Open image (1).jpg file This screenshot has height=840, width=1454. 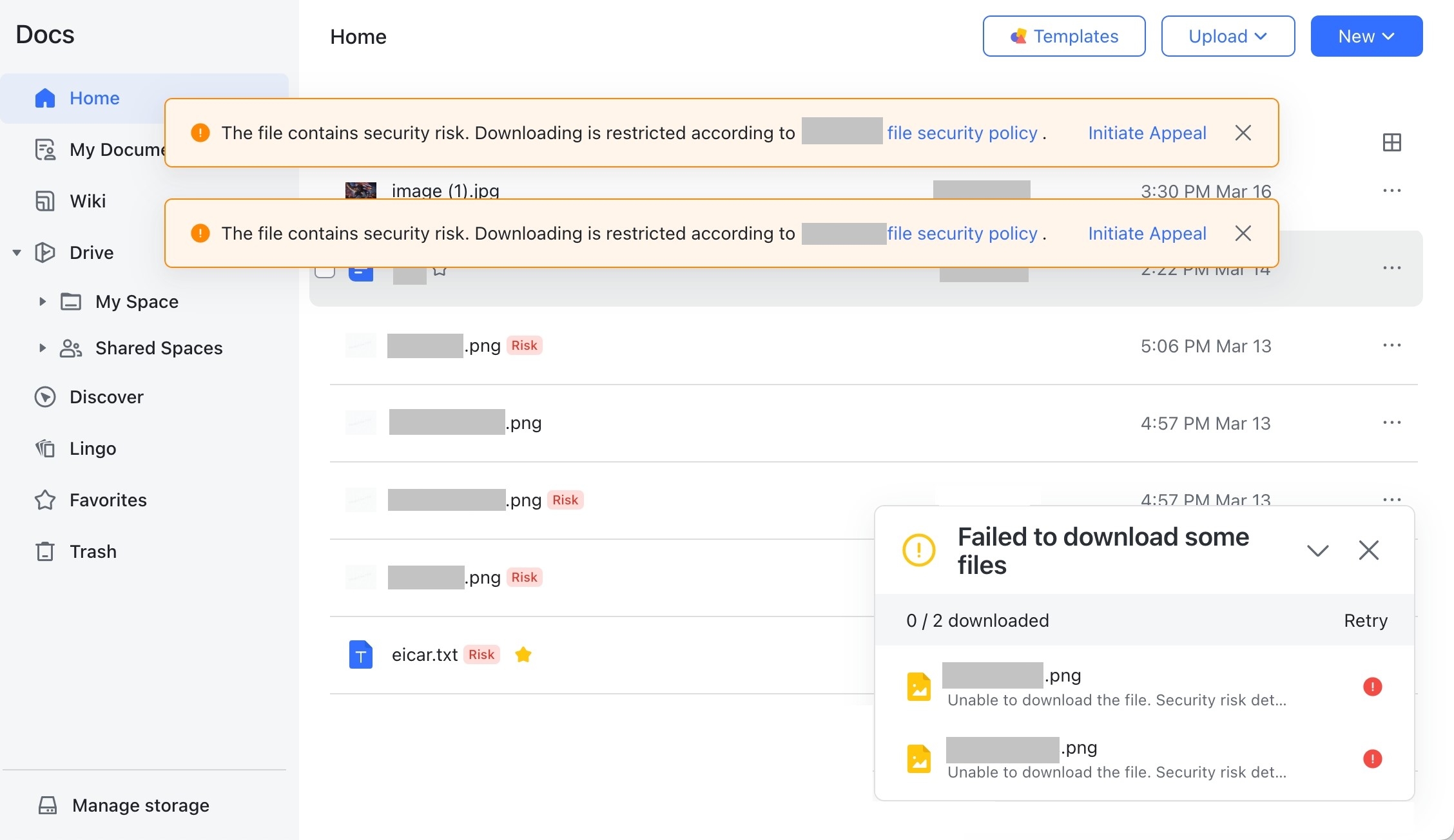point(445,191)
